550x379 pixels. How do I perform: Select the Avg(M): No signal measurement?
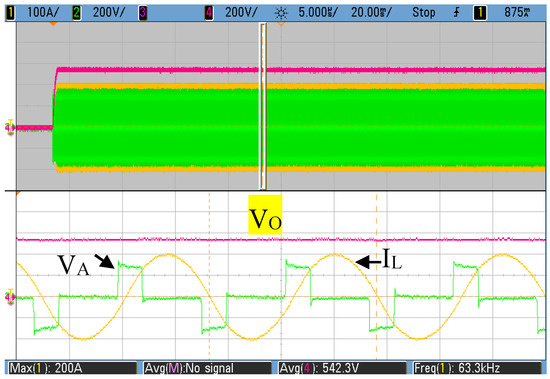(x=208, y=368)
